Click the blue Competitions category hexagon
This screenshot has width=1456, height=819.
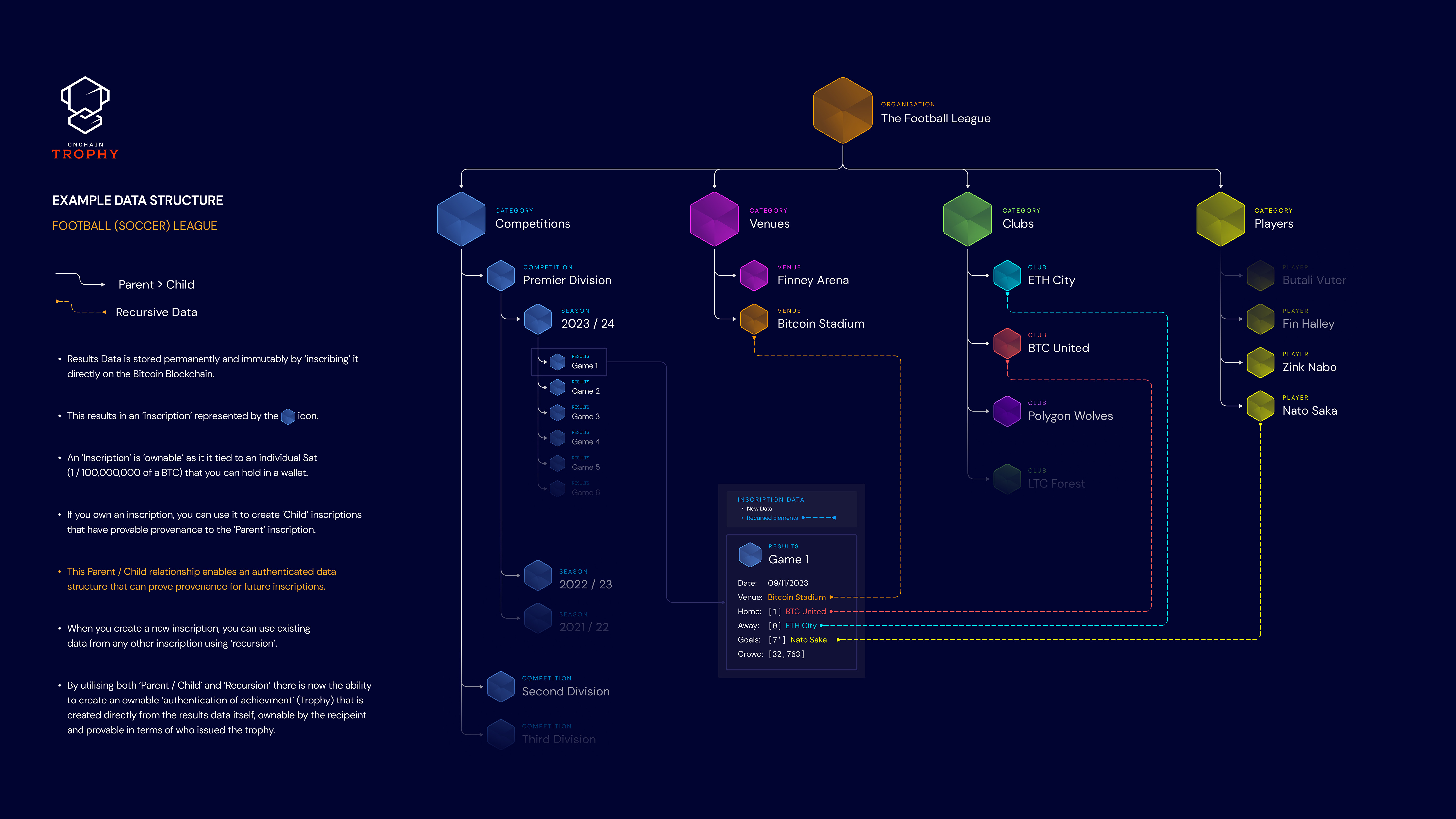[461, 219]
